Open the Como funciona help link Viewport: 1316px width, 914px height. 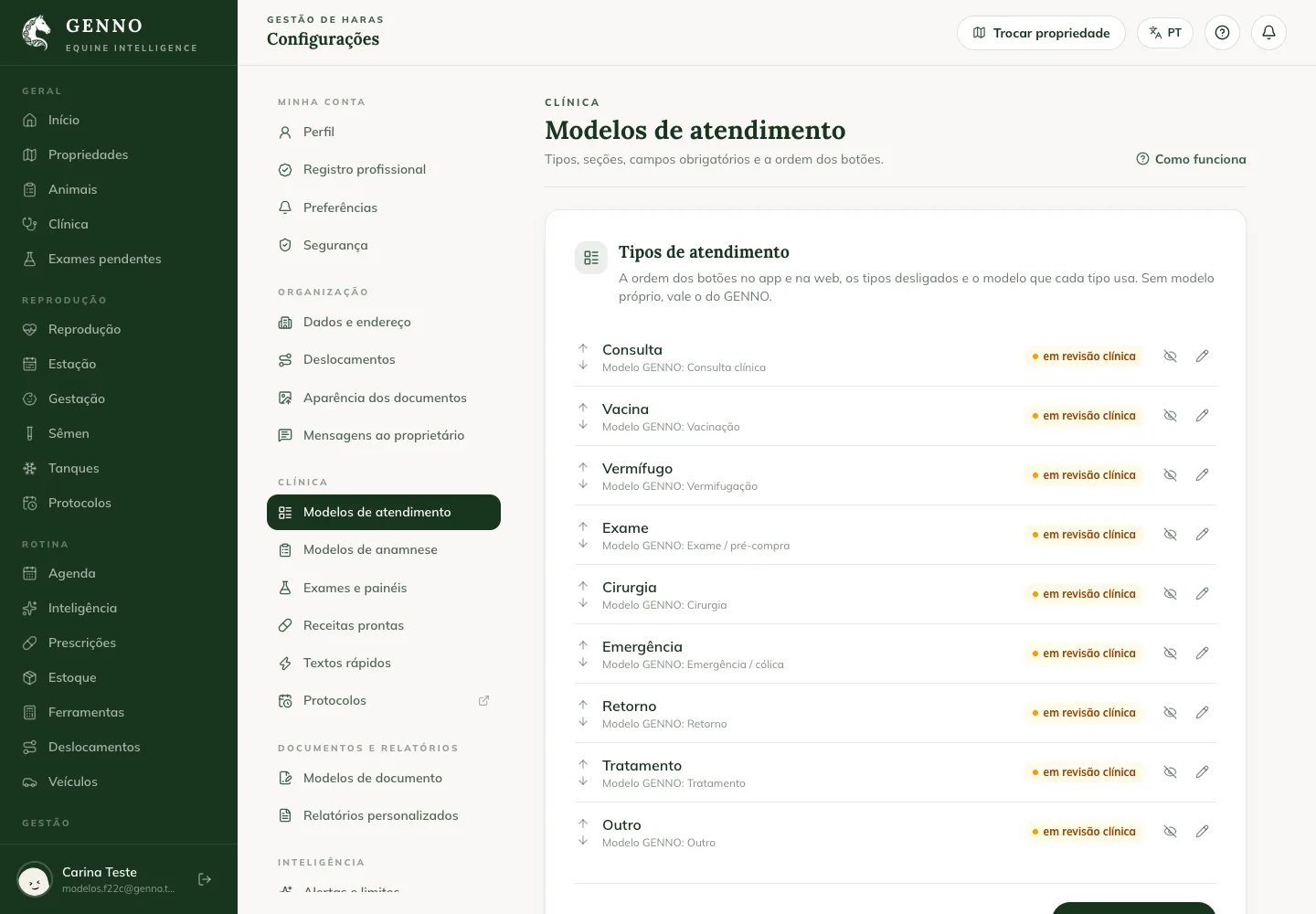[1191, 159]
